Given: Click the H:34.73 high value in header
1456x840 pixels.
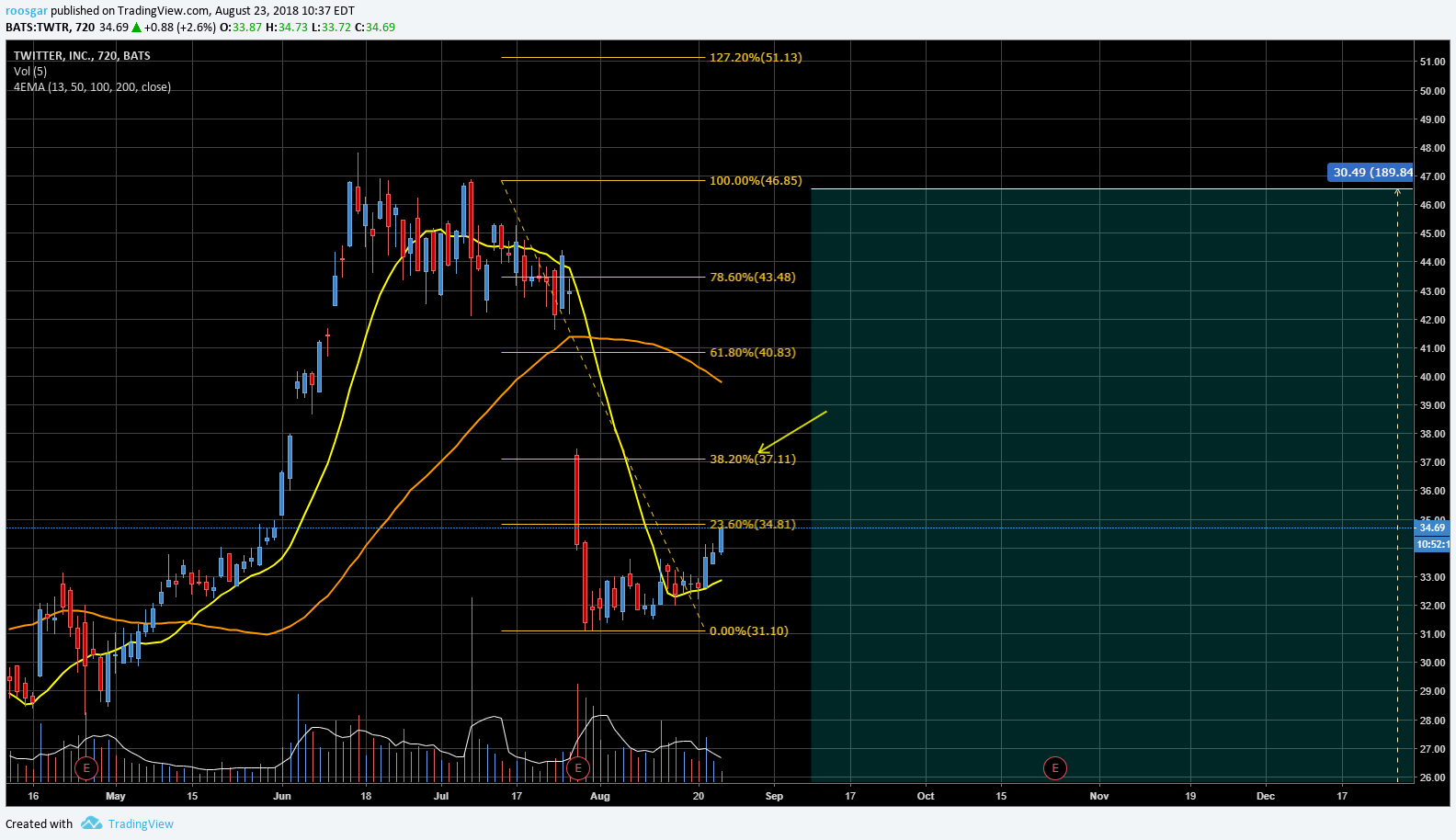Looking at the screenshot, I should click(x=287, y=28).
